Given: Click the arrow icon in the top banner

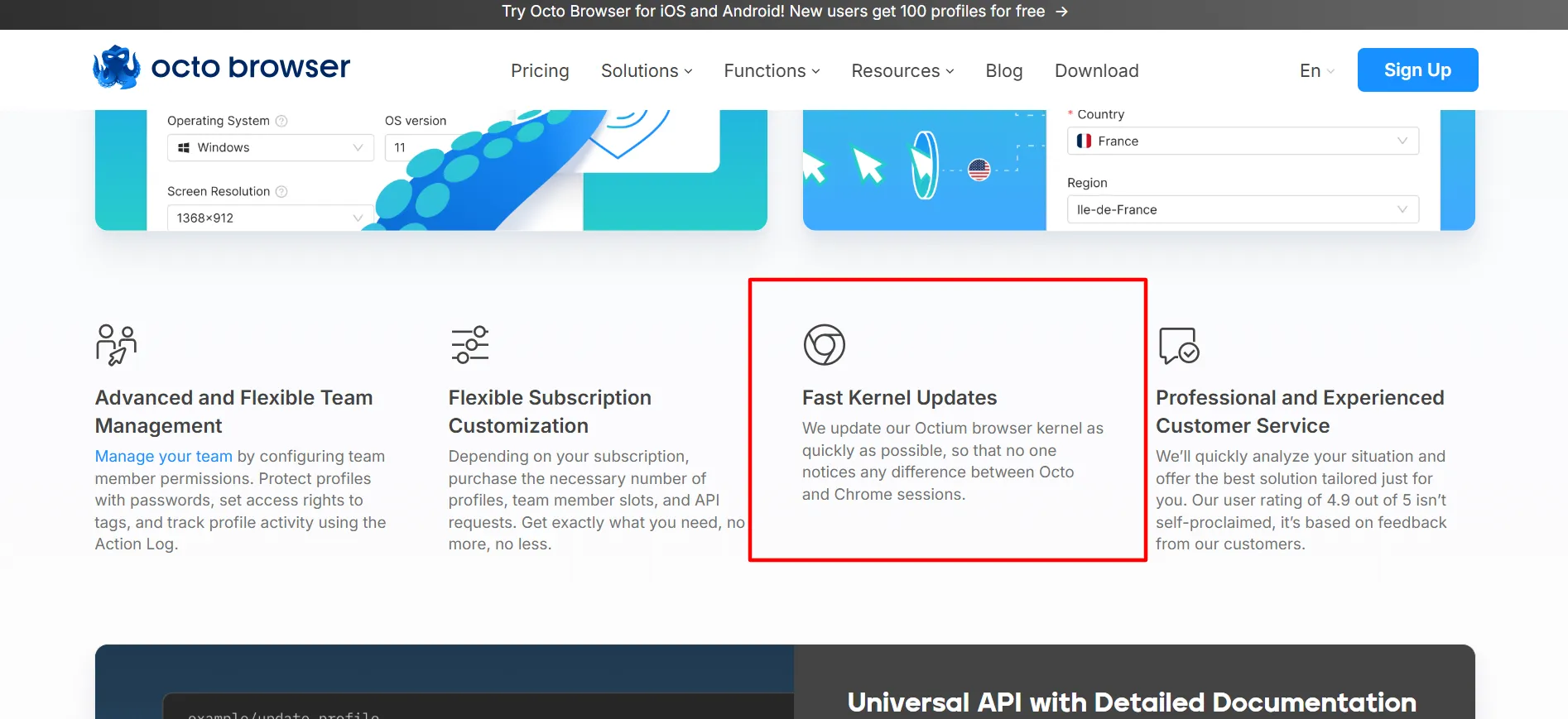Looking at the screenshot, I should [1061, 12].
